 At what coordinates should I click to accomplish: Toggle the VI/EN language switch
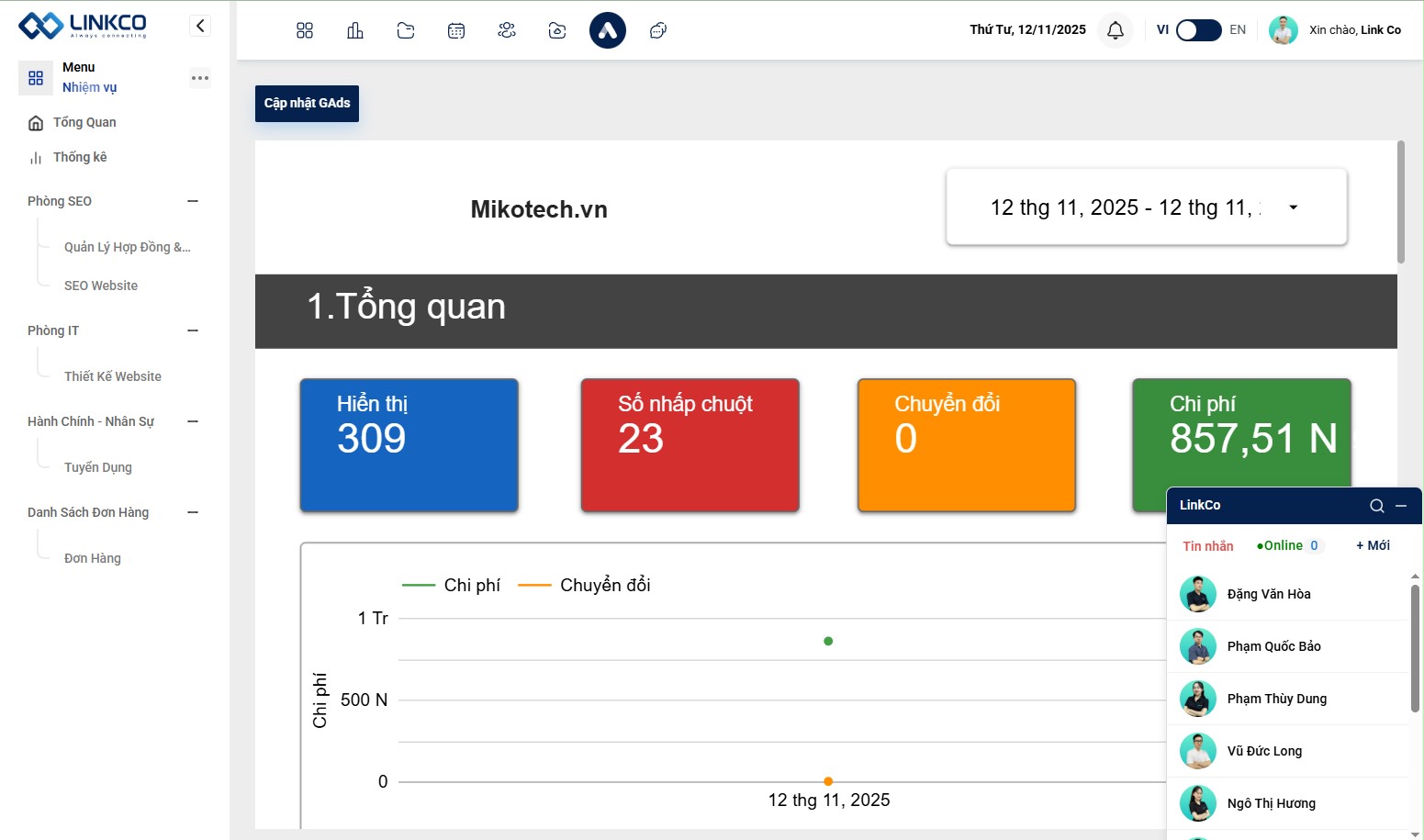click(1198, 30)
